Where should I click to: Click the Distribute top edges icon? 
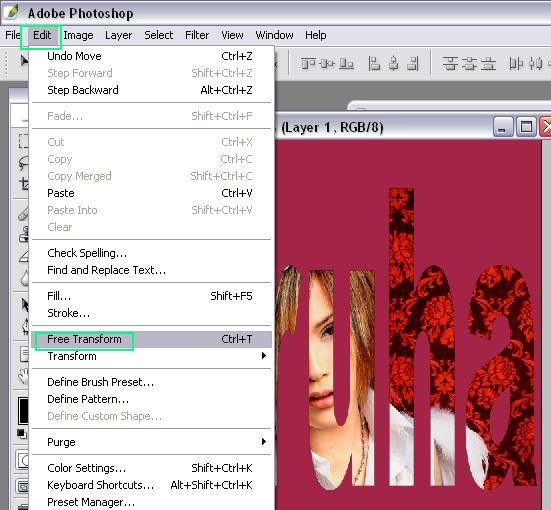(x=450, y=64)
